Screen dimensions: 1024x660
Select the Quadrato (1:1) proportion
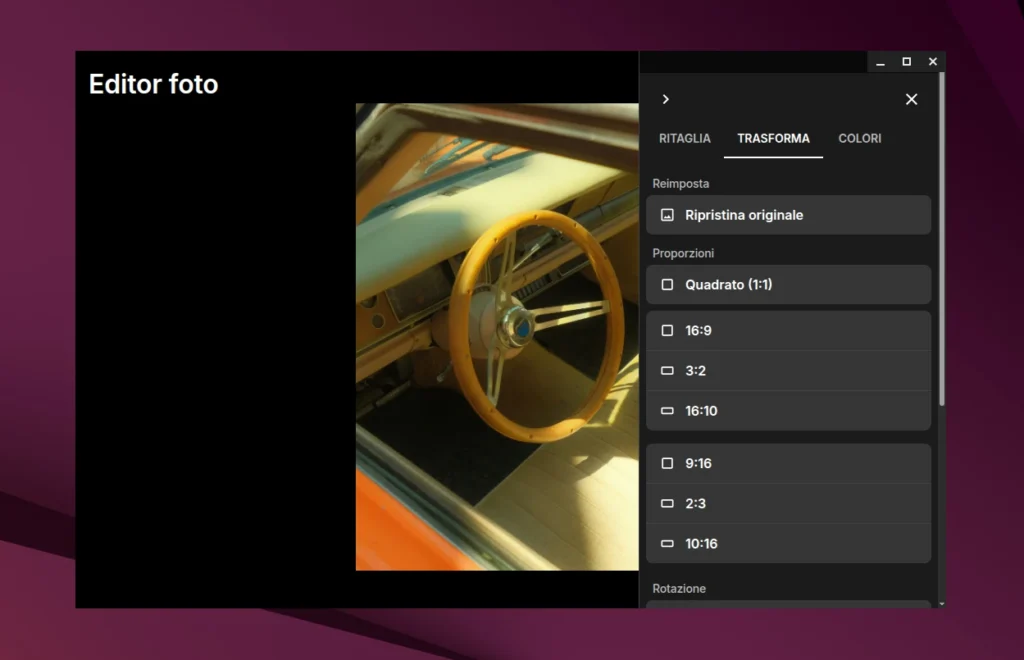[x=788, y=284]
